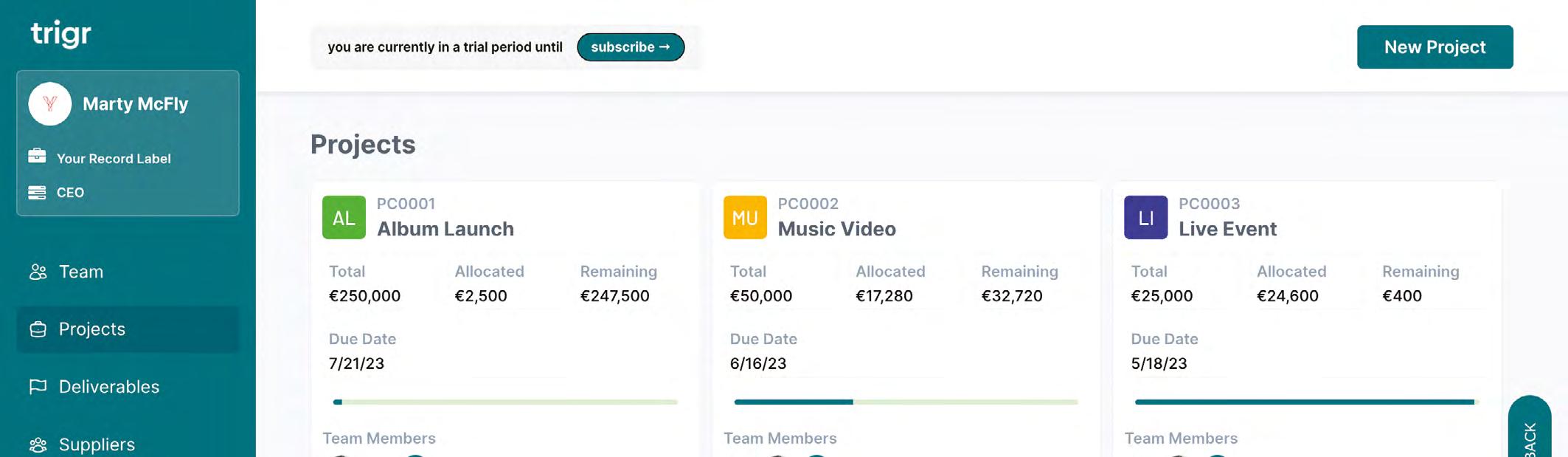Image resolution: width=1568 pixels, height=457 pixels.
Task: Click the subscribe button in trial banner
Action: tap(631, 47)
